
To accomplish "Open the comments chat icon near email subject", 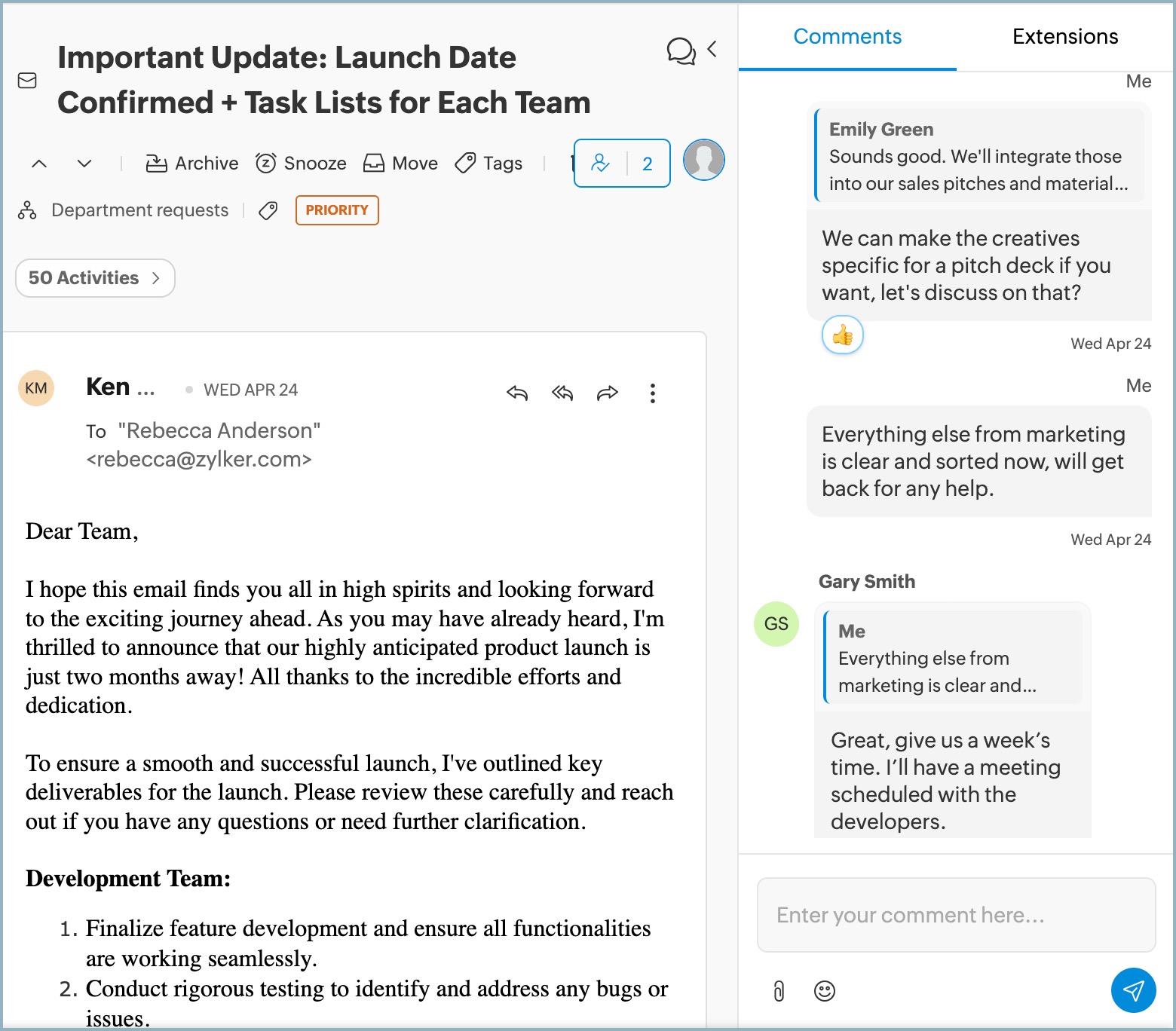I will pyautogui.click(x=680, y=51).
